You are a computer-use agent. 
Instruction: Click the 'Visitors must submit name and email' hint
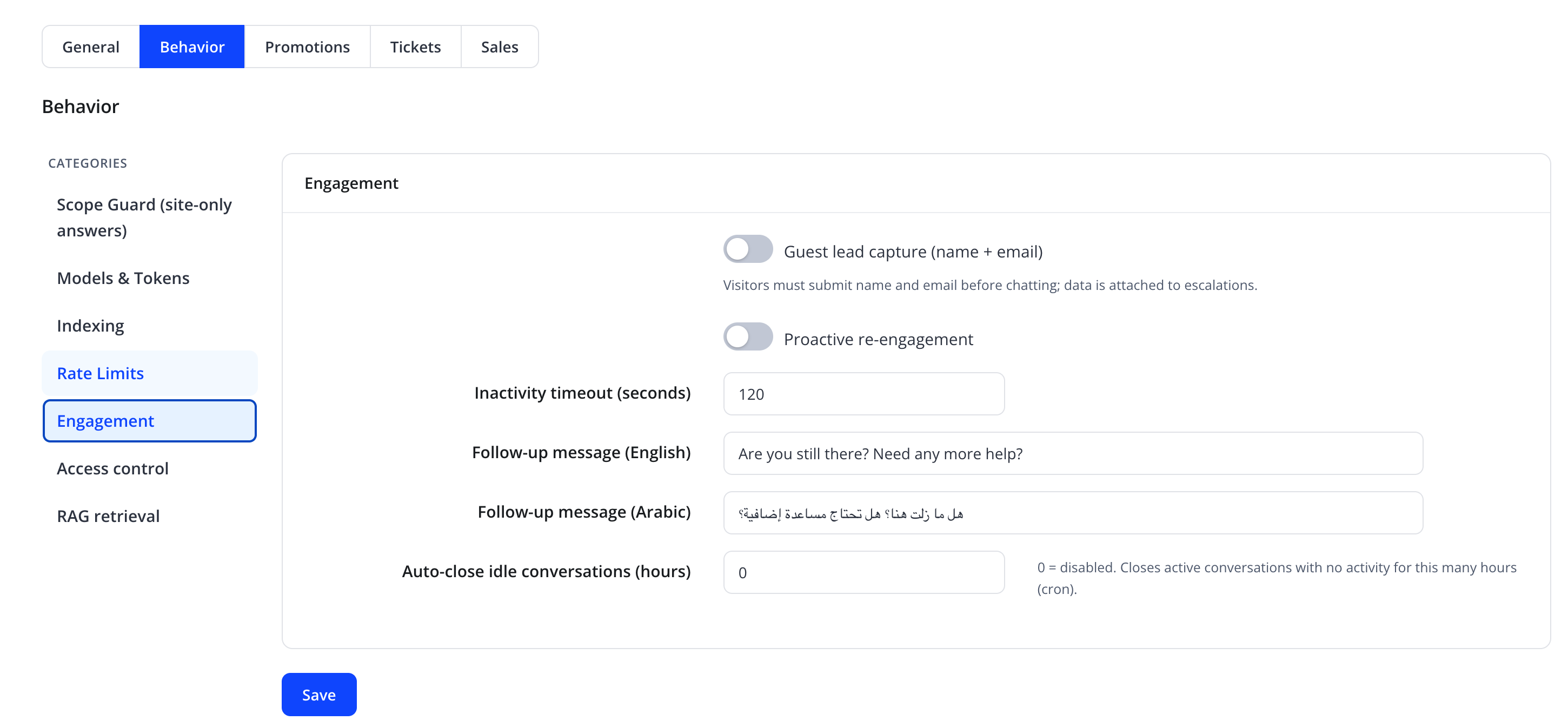click(991, 285)
